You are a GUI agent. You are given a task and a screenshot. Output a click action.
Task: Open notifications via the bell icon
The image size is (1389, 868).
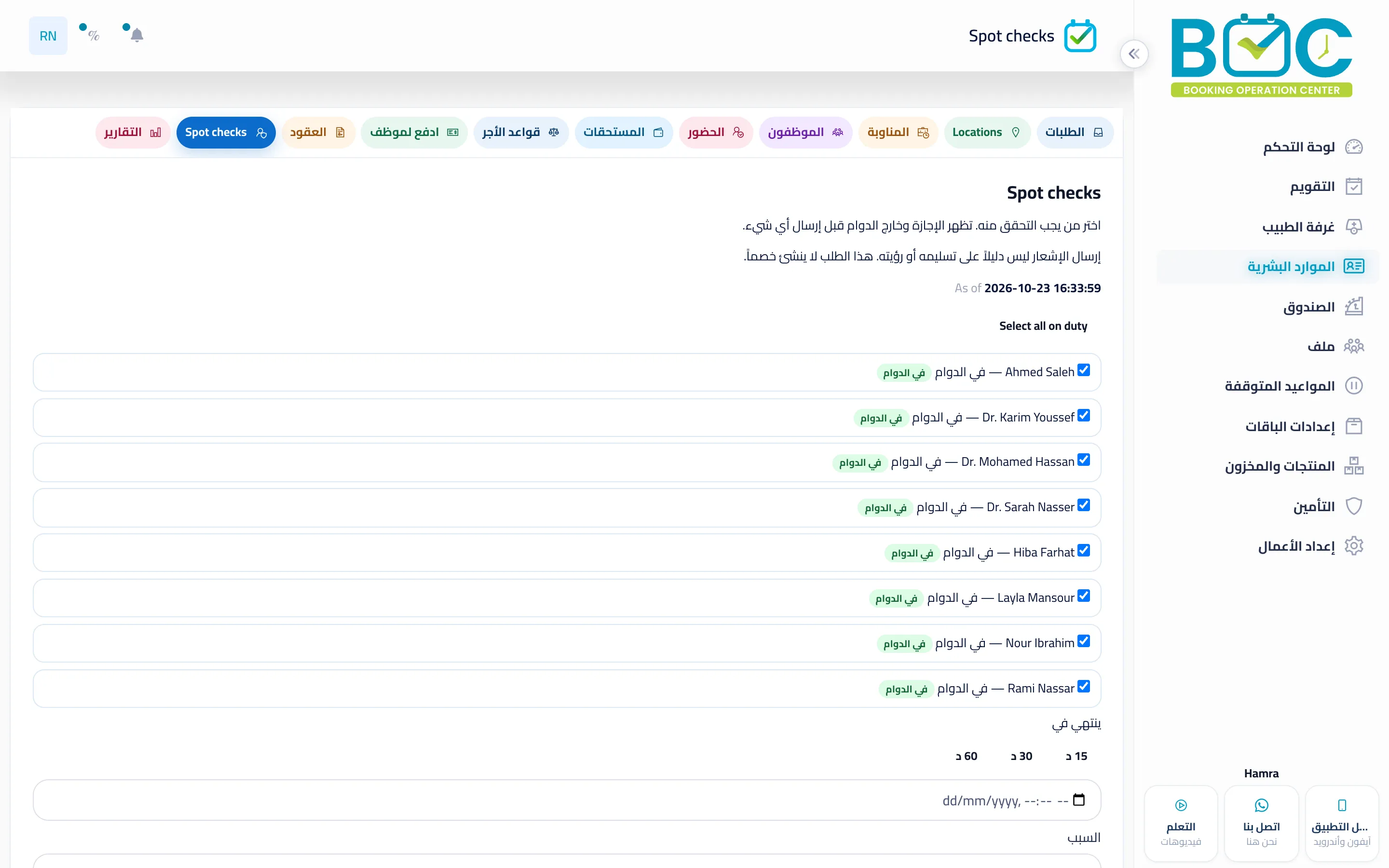coord(136,36)
